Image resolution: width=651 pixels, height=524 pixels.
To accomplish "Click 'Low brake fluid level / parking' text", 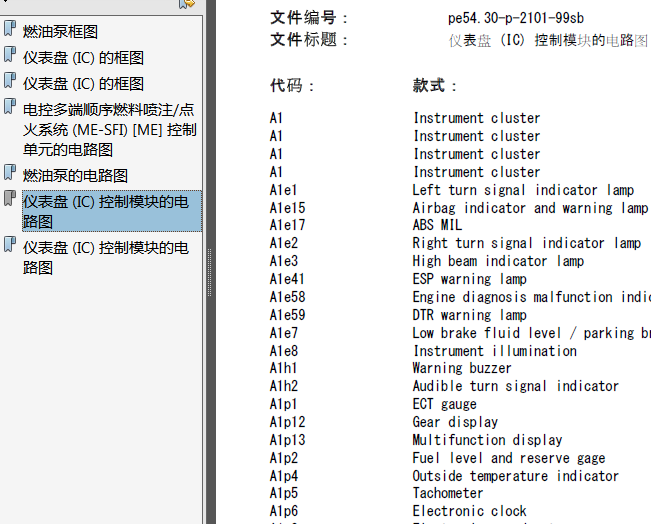I will (x=524, y=333).
